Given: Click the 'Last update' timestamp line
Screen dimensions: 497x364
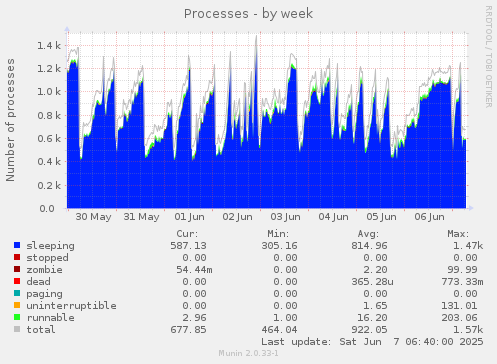Looking at the screenshot, I should [x=372, y=342].
